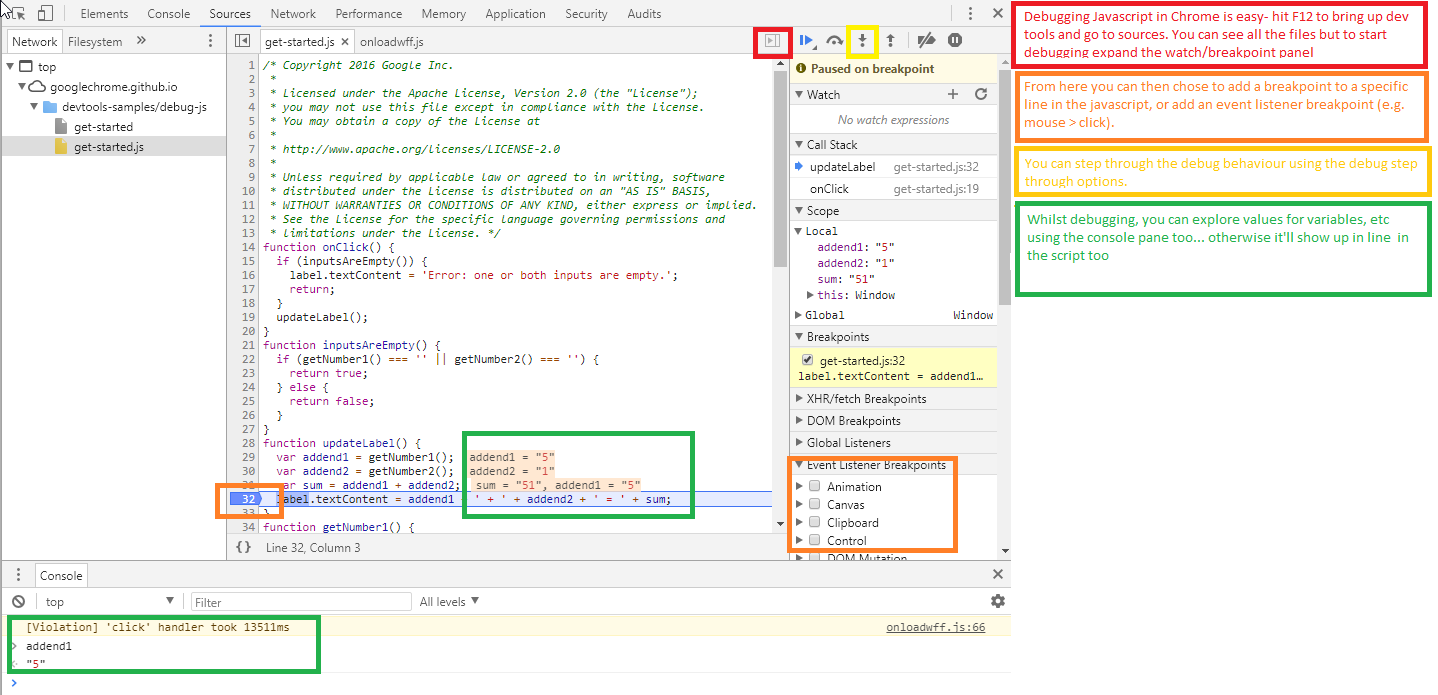Open the Security tab
Image resolution: width=1438 pixels, height=695 pixels.
coord(586,14)
